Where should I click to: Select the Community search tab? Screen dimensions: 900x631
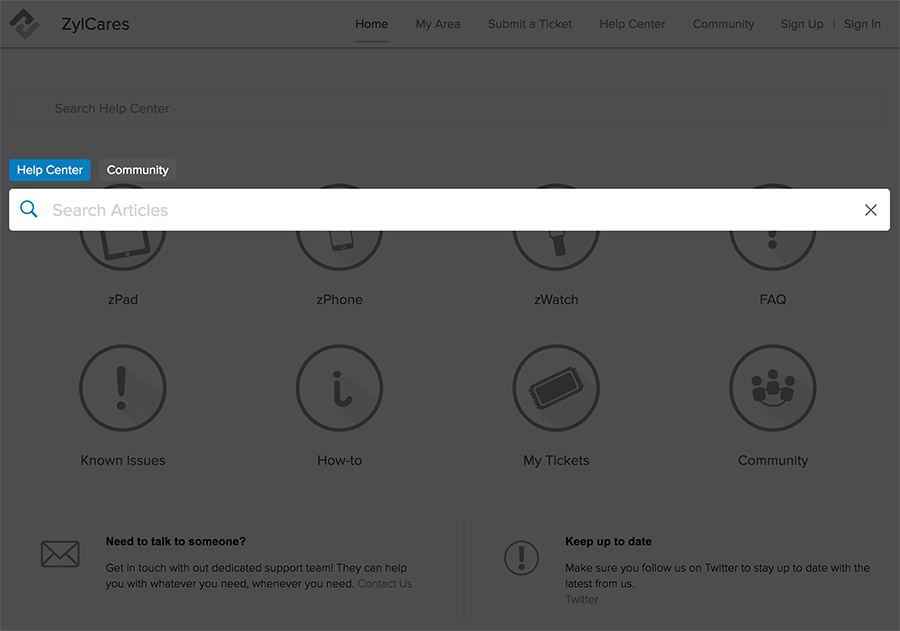pyautogui.click(x=138, y=170)
